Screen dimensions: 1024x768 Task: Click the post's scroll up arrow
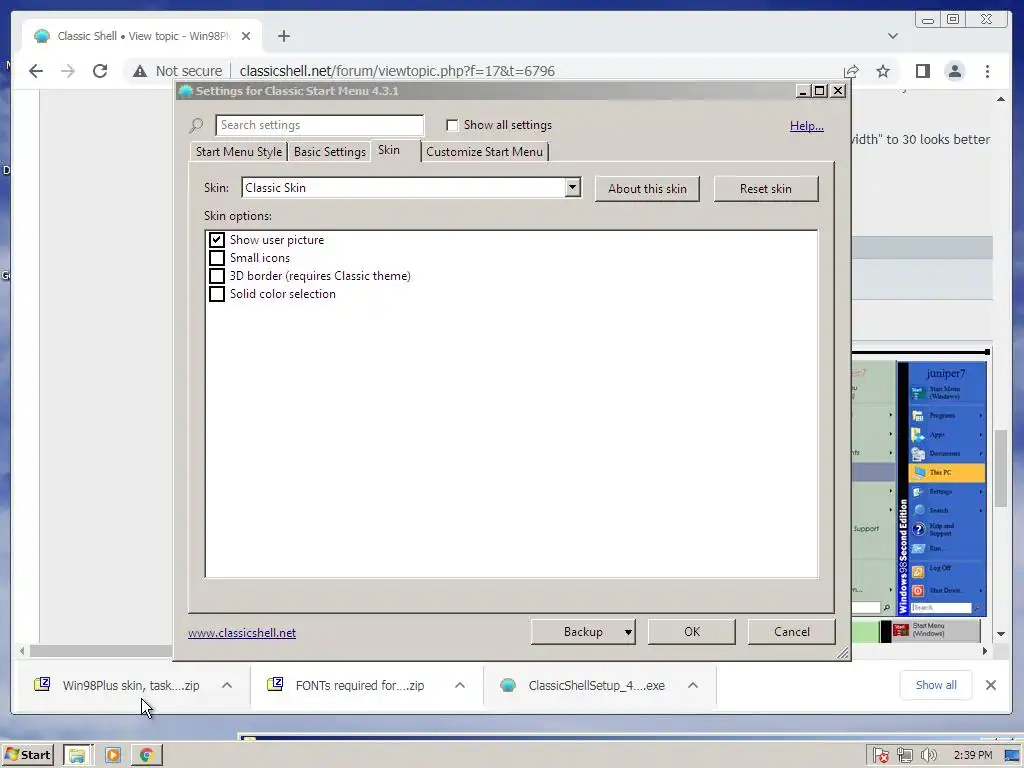(1000, 99)
